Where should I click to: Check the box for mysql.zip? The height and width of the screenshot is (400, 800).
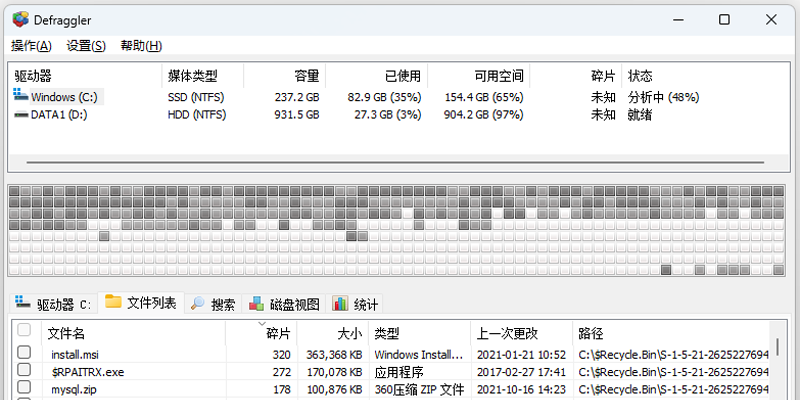pos(24,387)
